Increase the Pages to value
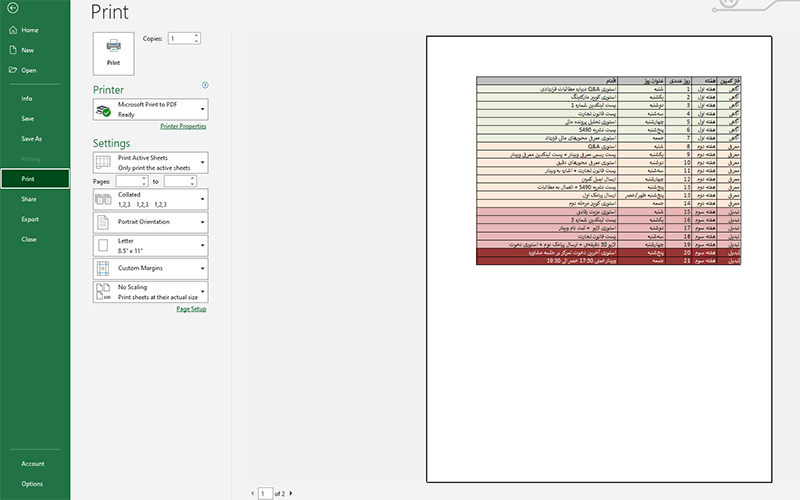Screen dimensions: 800x500 [193, 179]
